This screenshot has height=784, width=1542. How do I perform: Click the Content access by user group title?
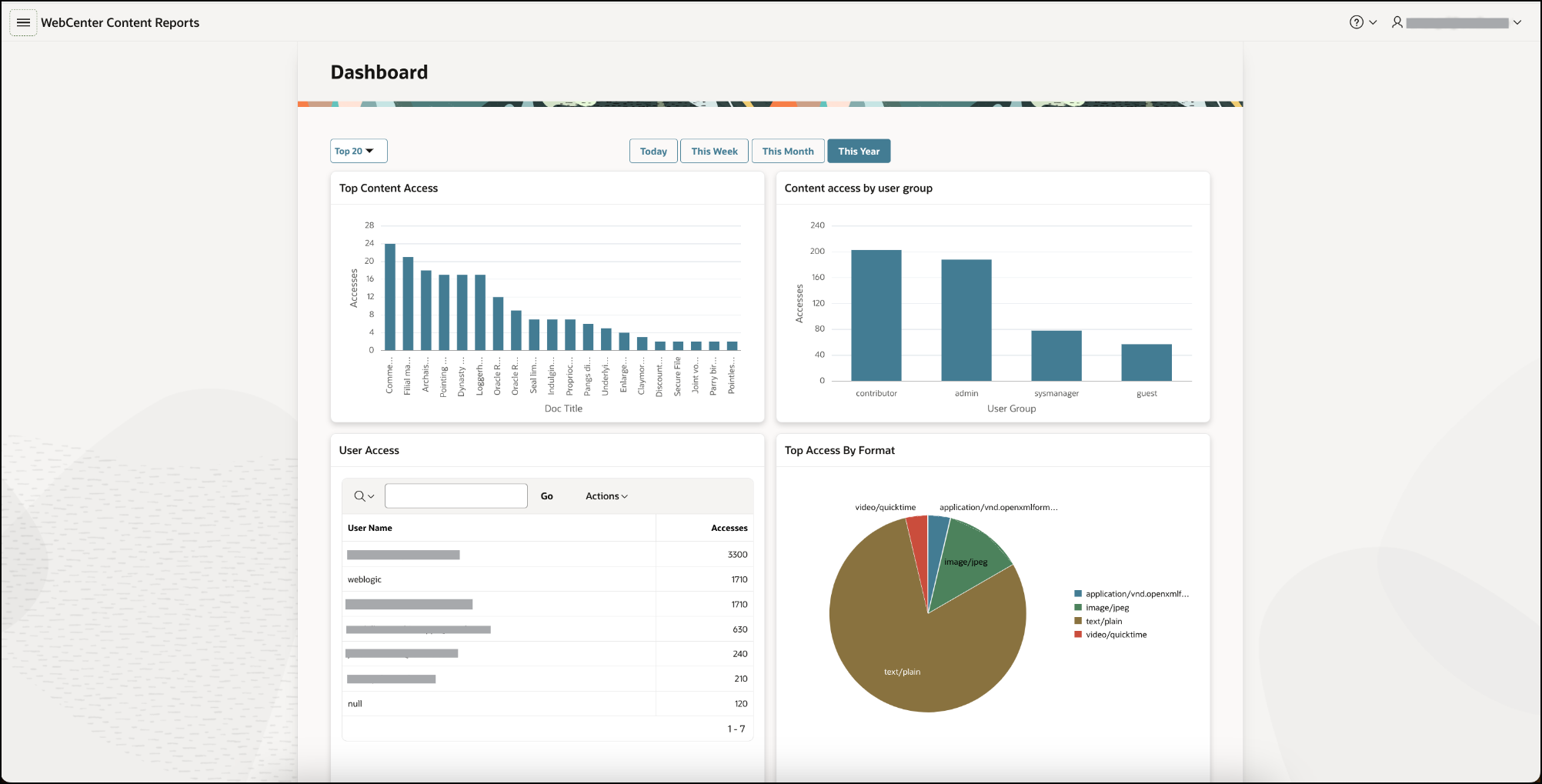859,188
